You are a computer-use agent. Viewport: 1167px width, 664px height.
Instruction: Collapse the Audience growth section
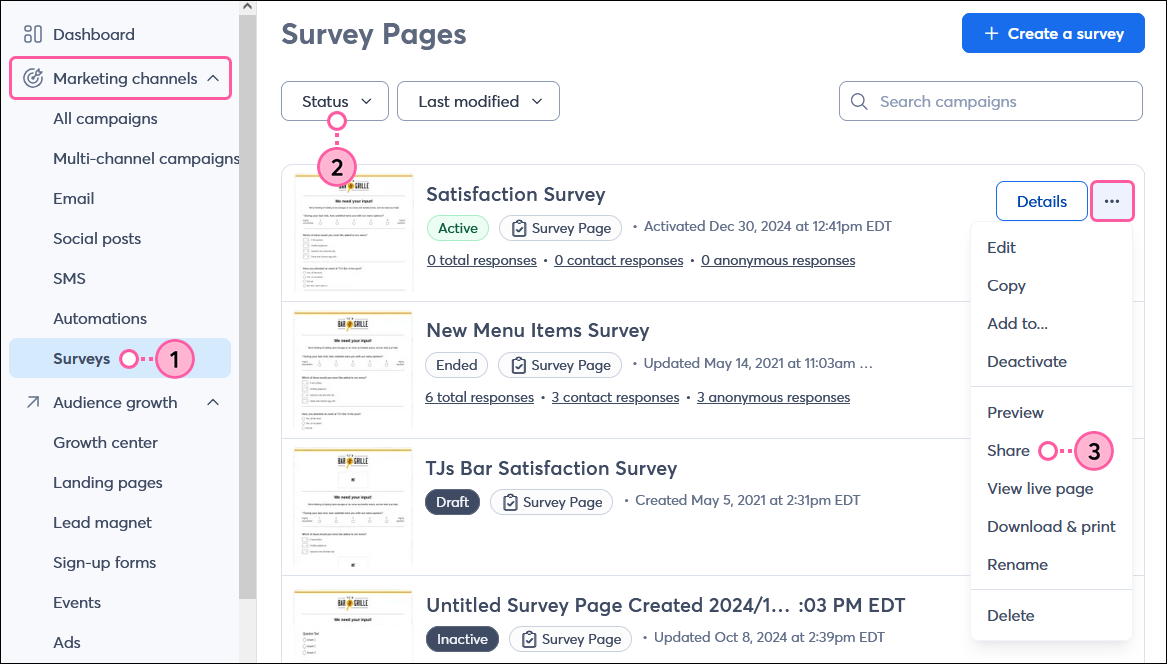click(213, 403)
